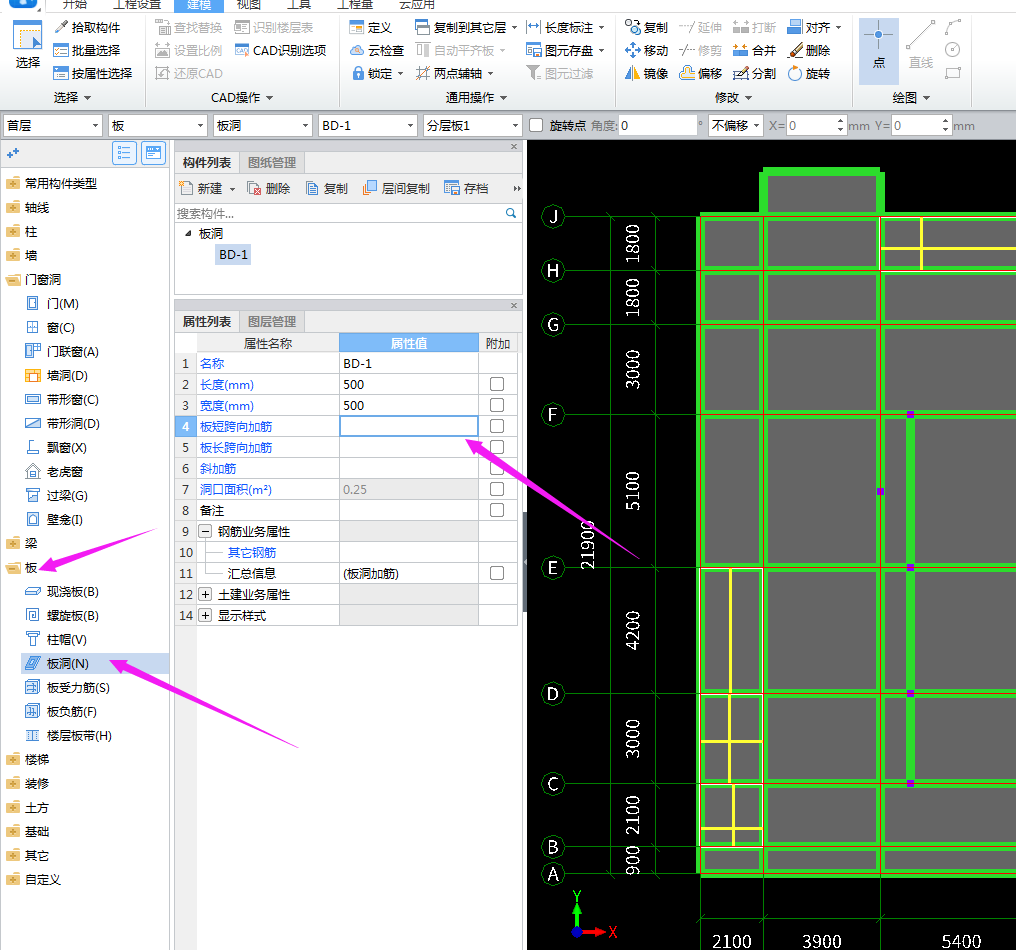1016x950 pixels.
Task: Click 两点辅轴 two-point auxiliary axis
Action: point(454,73)
